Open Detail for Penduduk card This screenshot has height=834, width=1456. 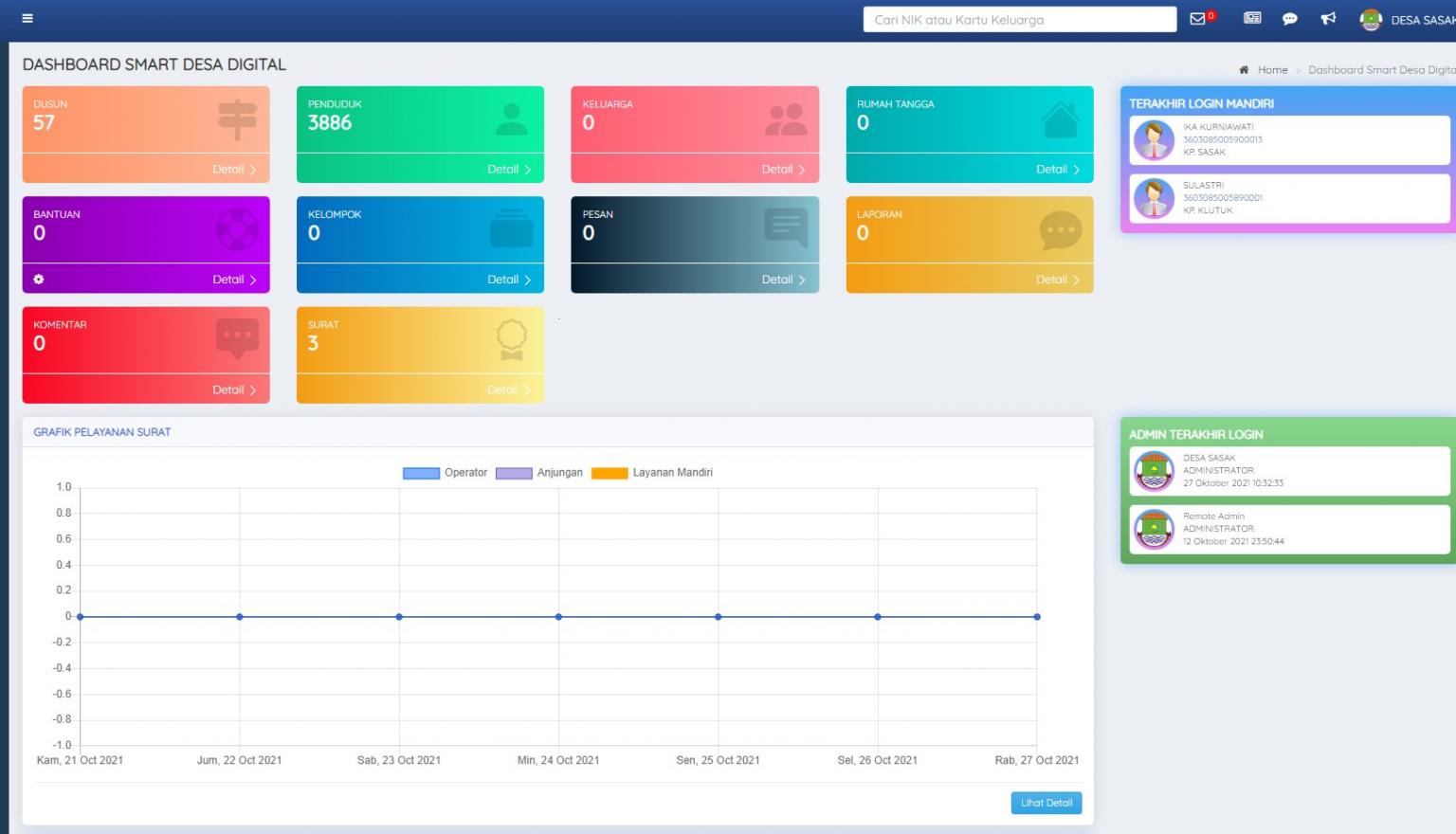coord(509,170)
